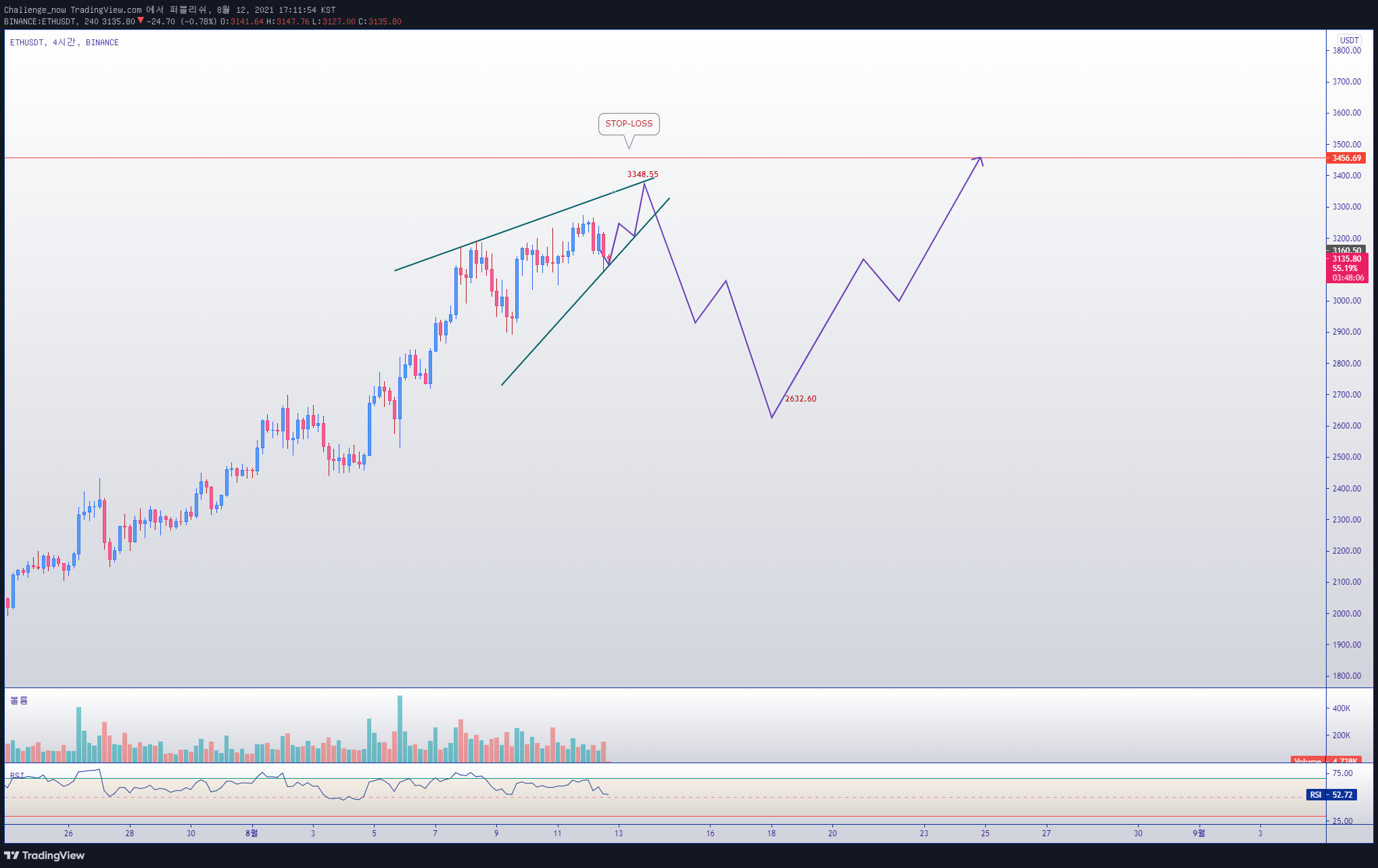The image size is (1378, 868).
Task: Click the Challenge_now author name in the header
Action: click(x=35, y=10)
